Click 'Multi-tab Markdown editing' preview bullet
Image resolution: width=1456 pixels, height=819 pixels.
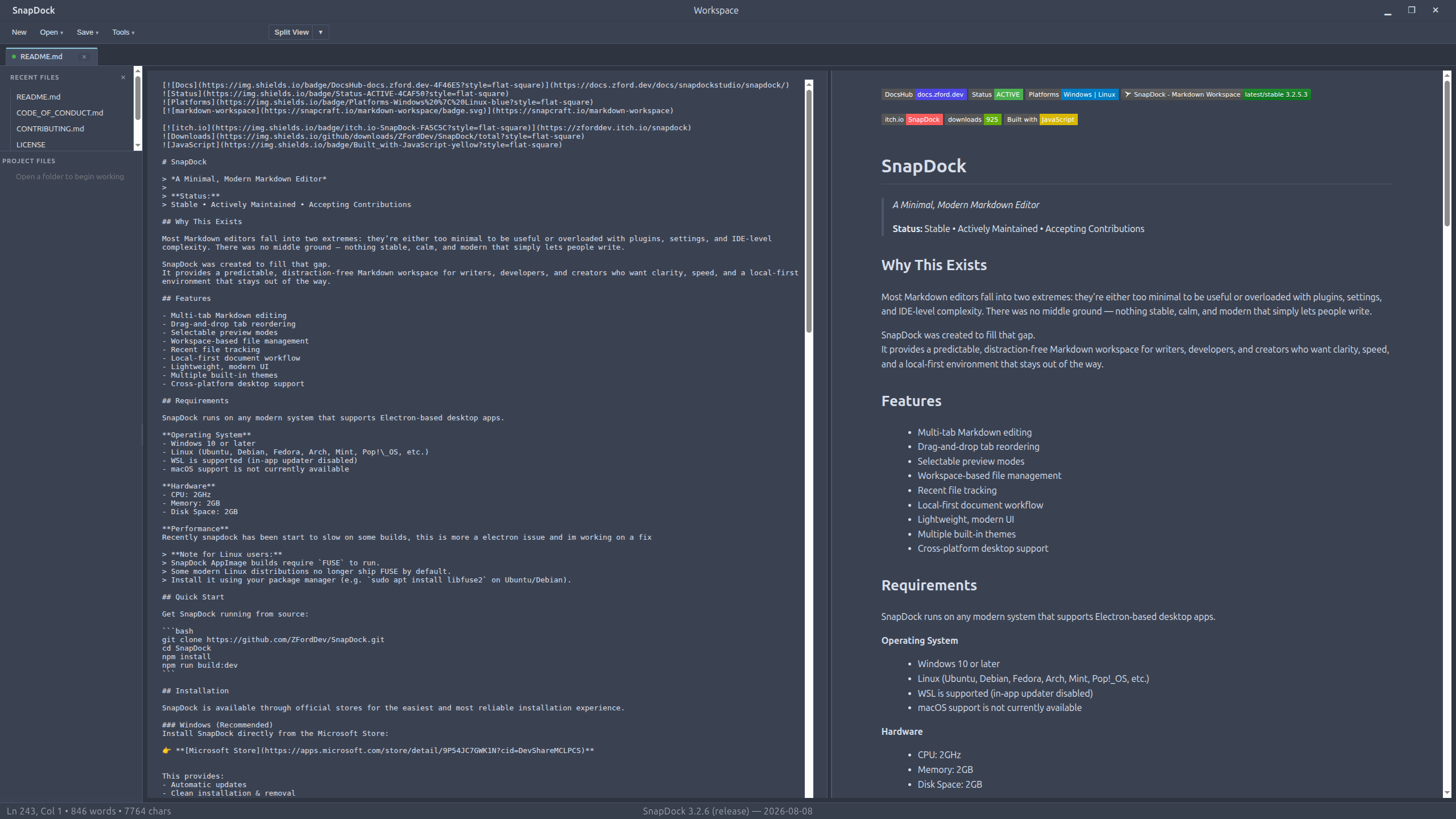(974, 432)
